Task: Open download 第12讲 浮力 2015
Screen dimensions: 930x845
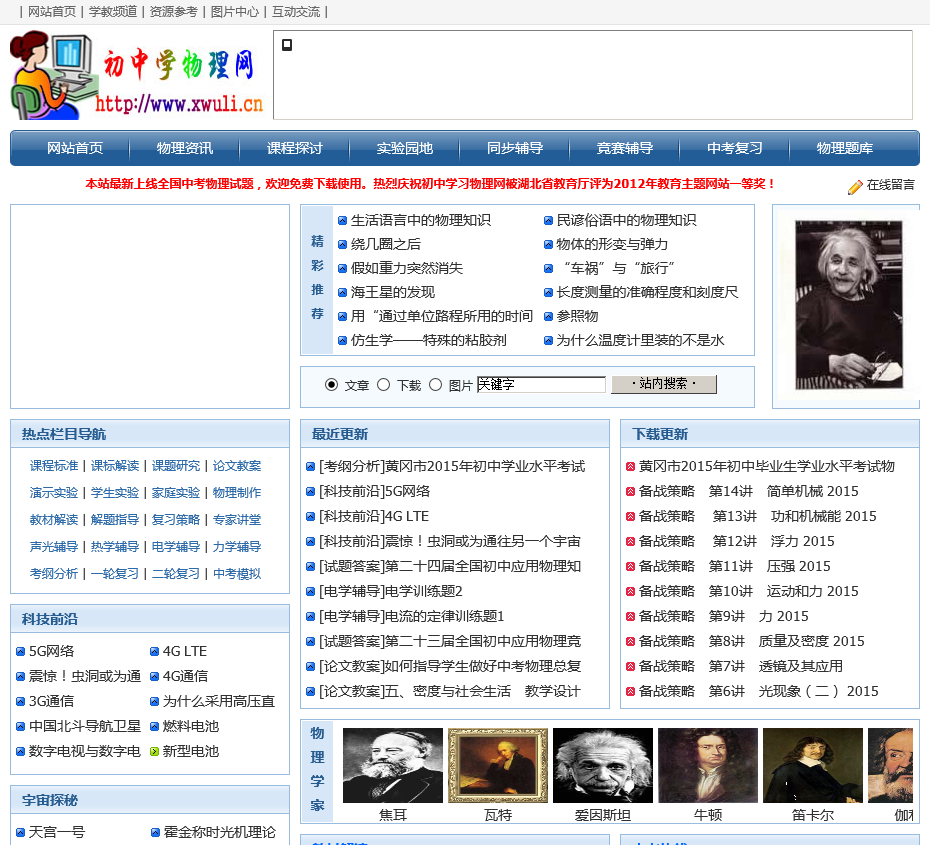Action: [x=737, y=541]
